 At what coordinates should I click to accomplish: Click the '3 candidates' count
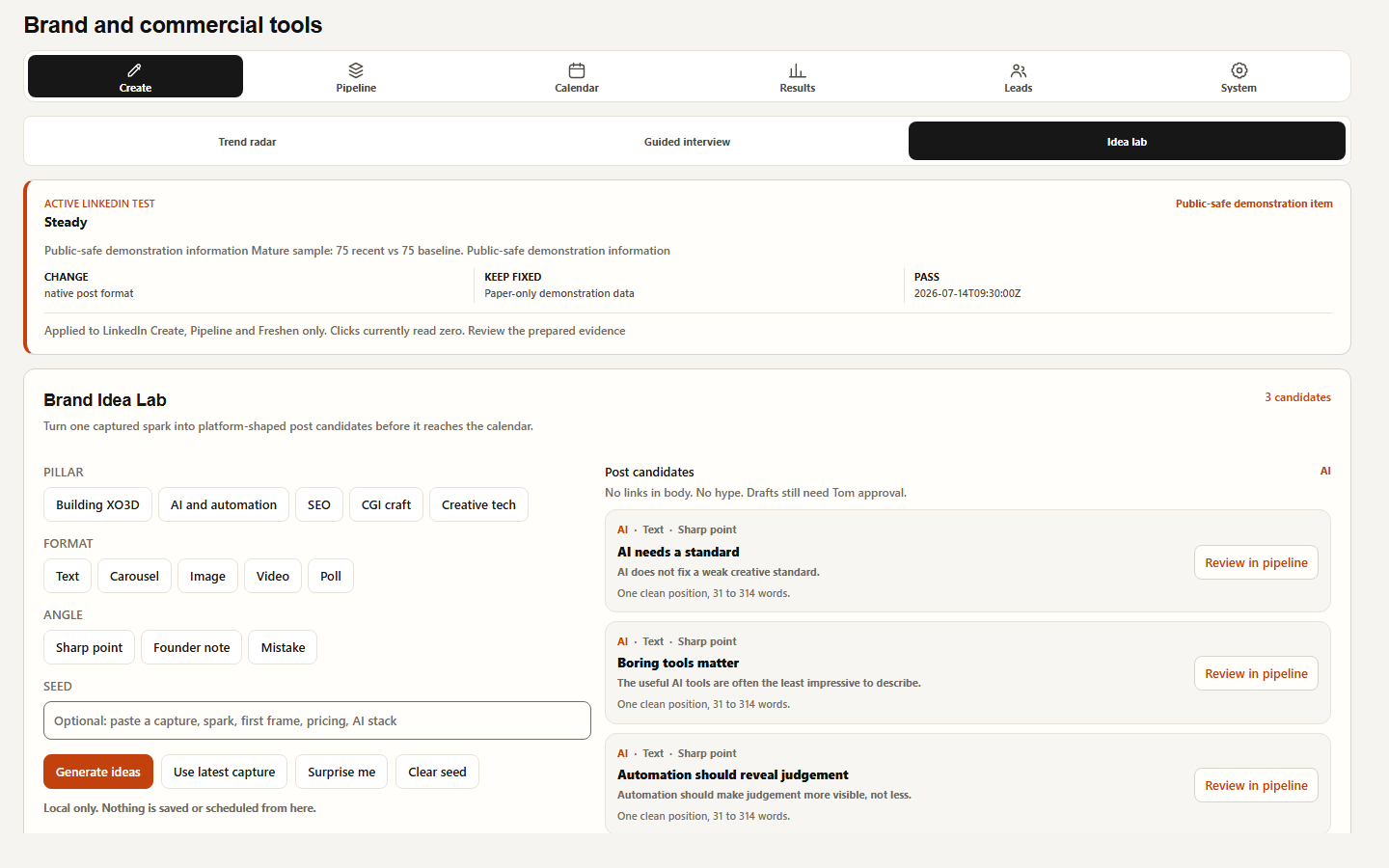click(1297, 397)
